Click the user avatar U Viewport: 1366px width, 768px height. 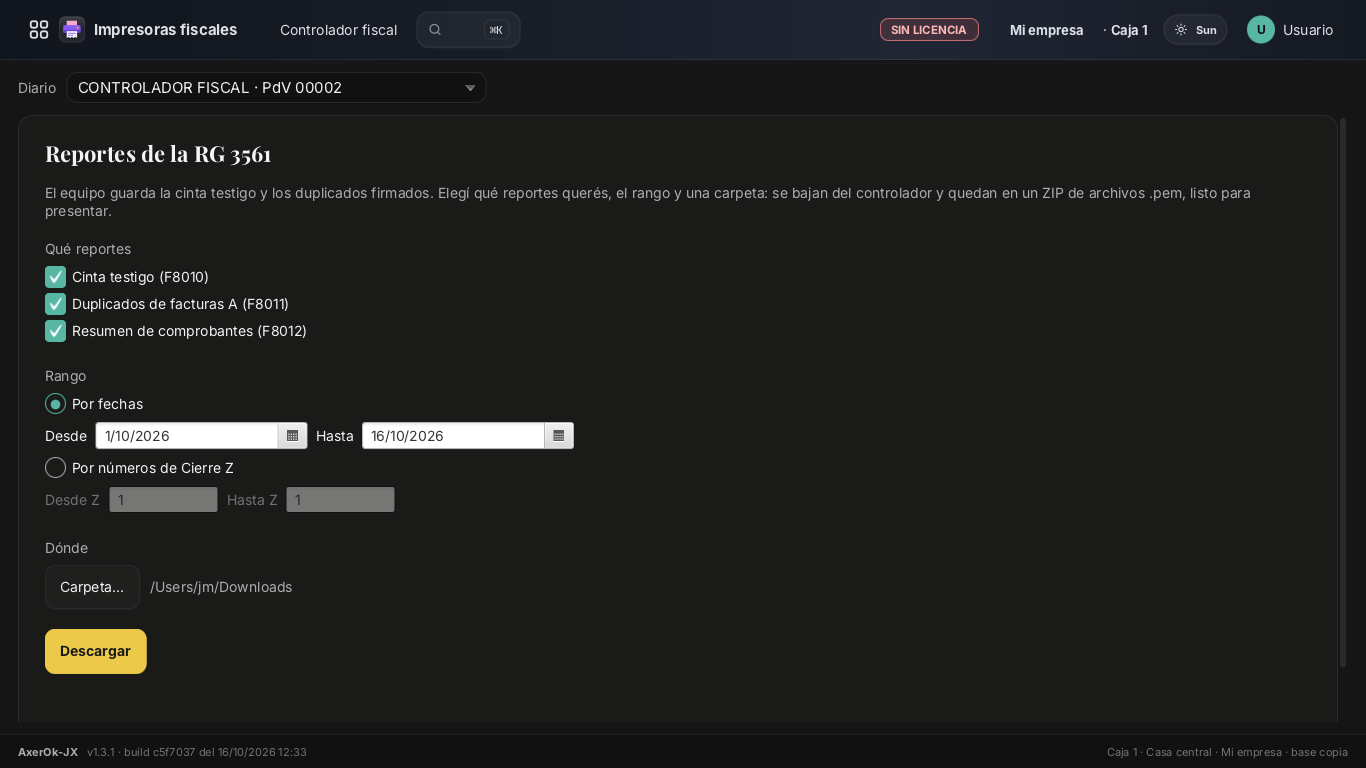coord(1261,30)
